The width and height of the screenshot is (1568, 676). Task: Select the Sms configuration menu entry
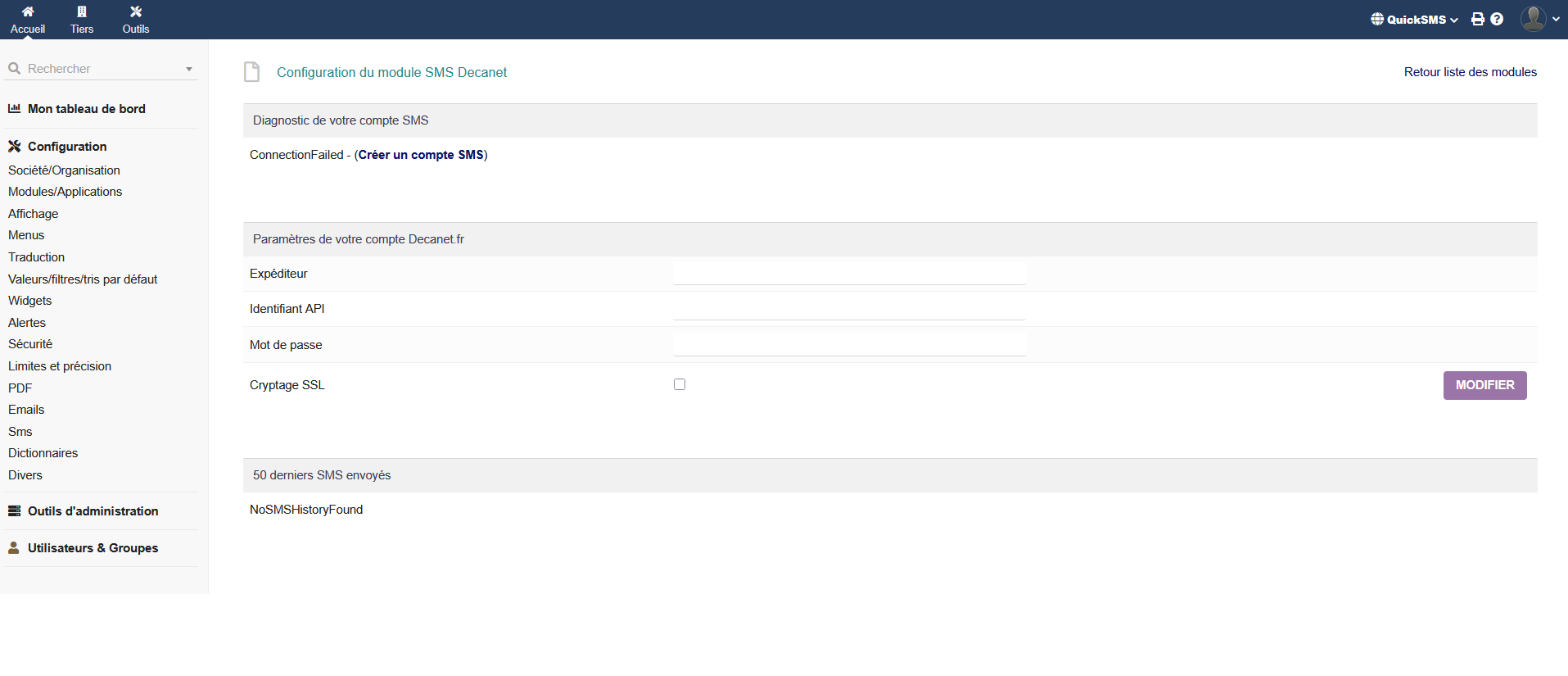pyautogui.click(x=20, y=432)
